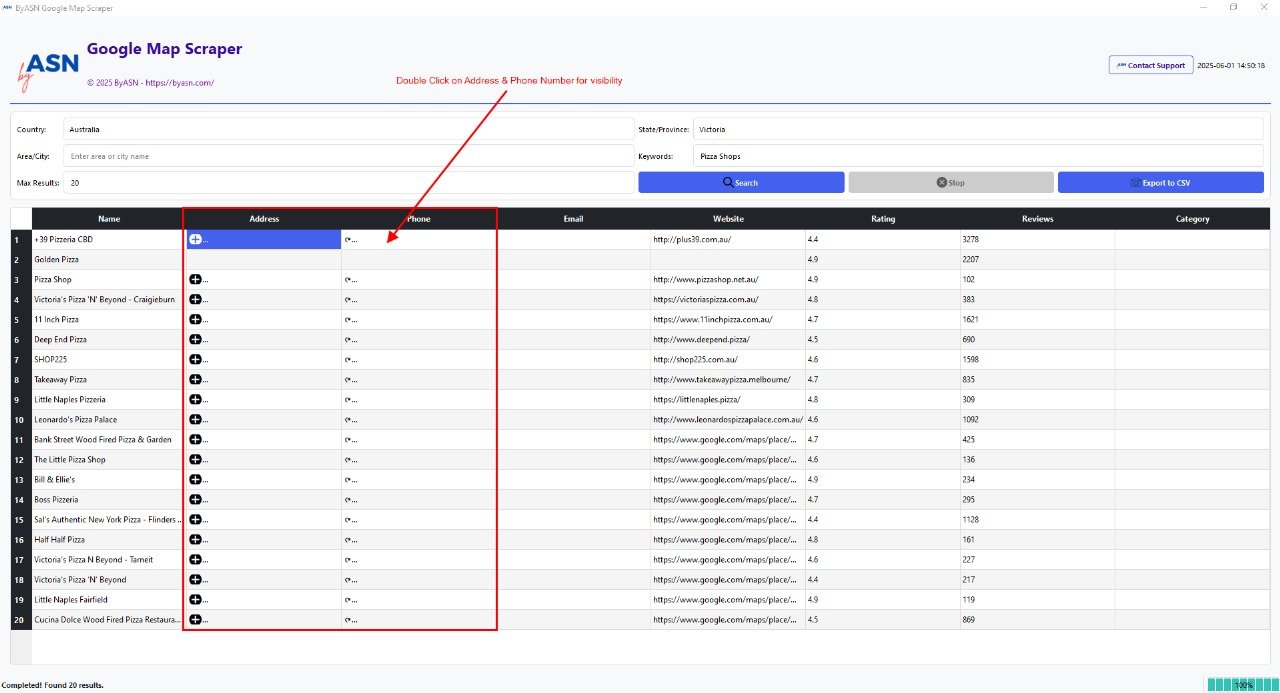Open address icon for Half Half Pizza row
Image resolution: width=1280 pixels, height=693 pixels.
pos(195,540)
